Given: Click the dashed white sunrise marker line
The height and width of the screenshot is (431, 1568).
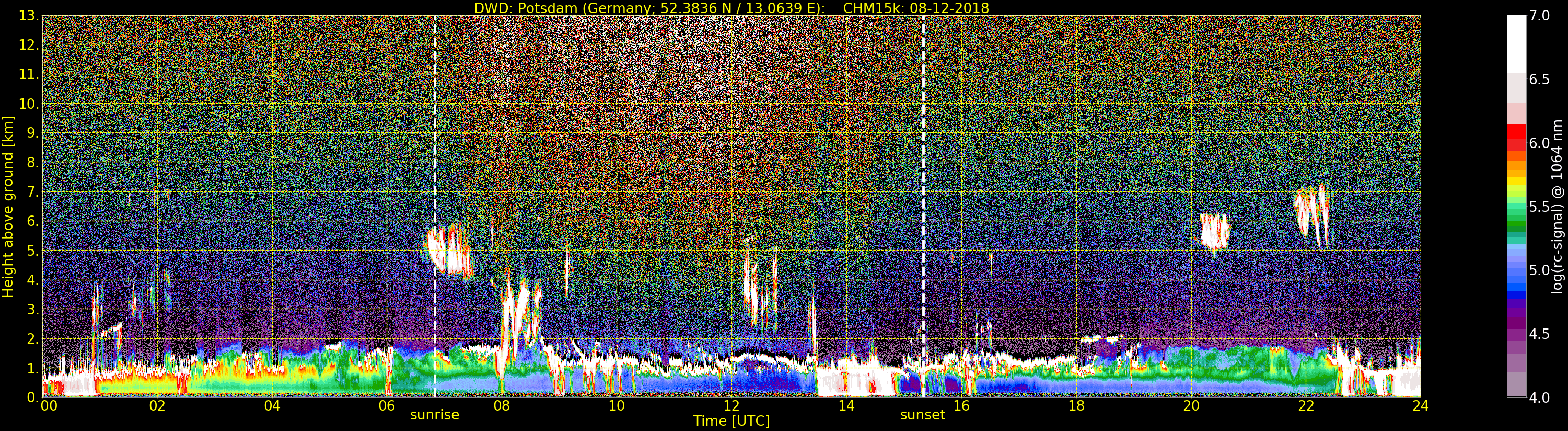Looking at the screenshot, I should pos(435,206).
